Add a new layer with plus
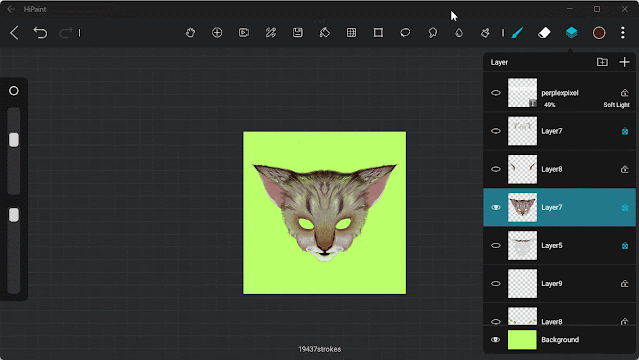This screenshot has height=360, width=639. [624, 62]
